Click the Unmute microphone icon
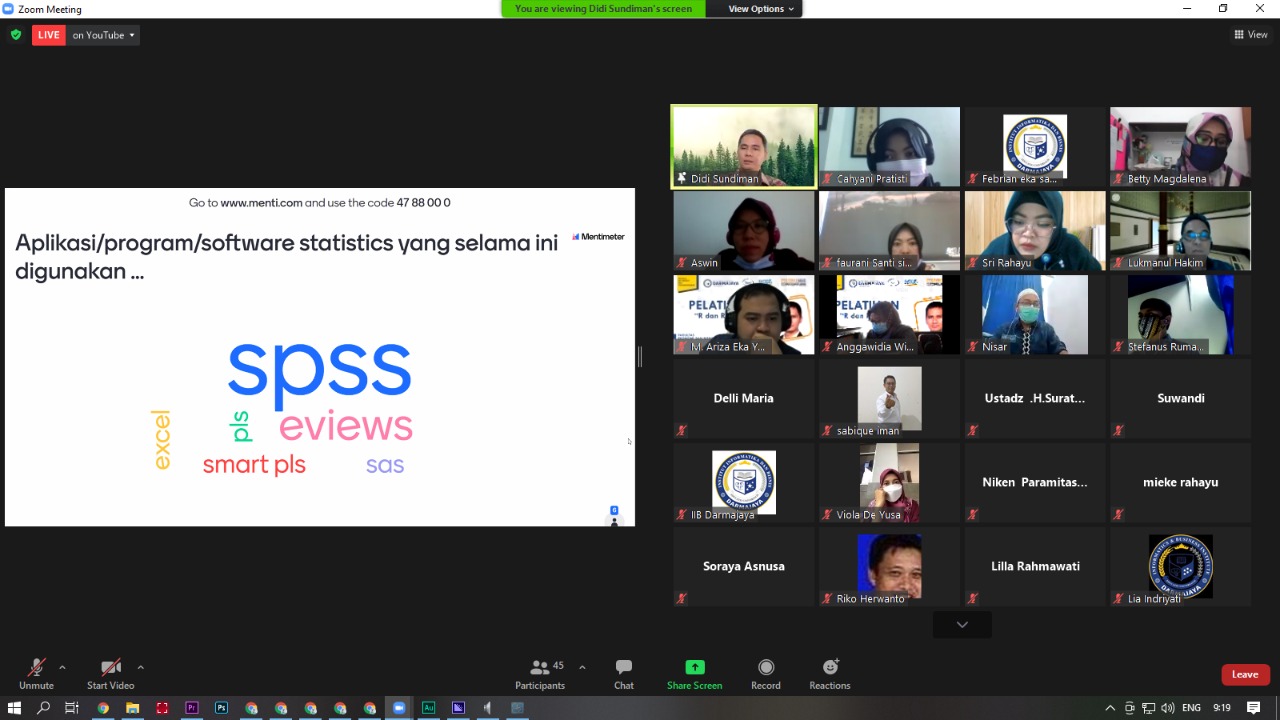The width and height of the screenshot is (1280, 720). coord(36,668)
